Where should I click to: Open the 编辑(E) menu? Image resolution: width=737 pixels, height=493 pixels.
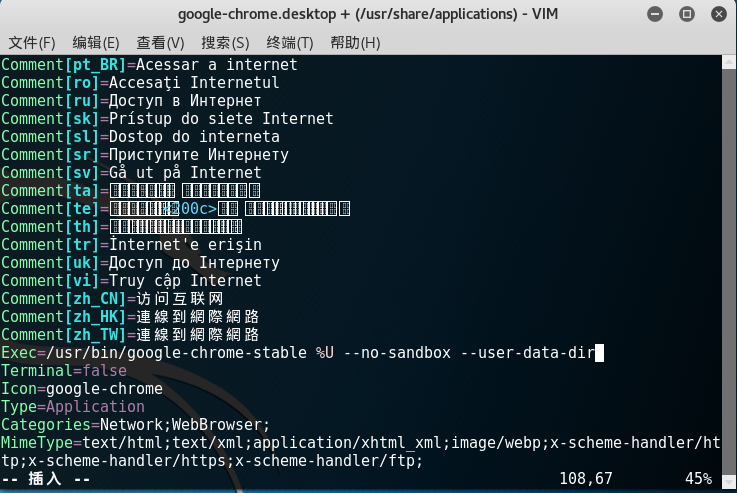point(96,43)
